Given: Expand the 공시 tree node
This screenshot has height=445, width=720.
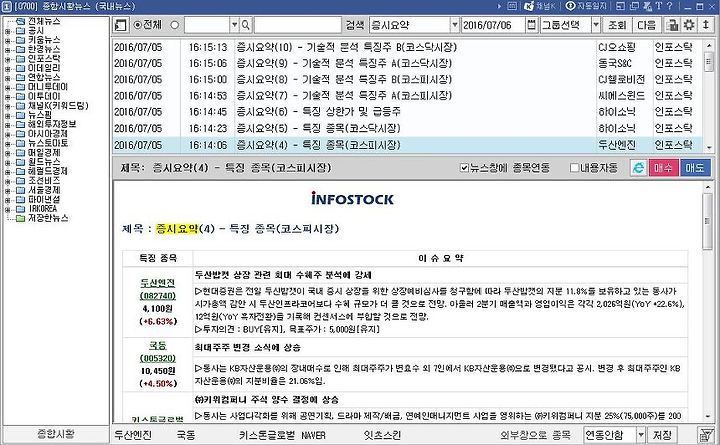Looking at the screenshot, I should 7,31.
